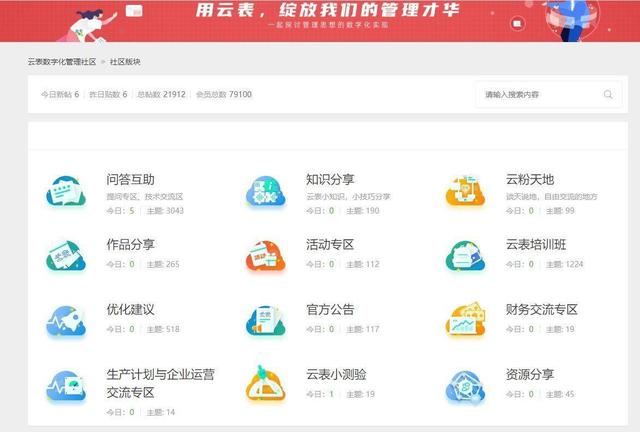Screen dimensions: 640x432
Task: Open the 活动专区 orange icon
Action: 266,255
